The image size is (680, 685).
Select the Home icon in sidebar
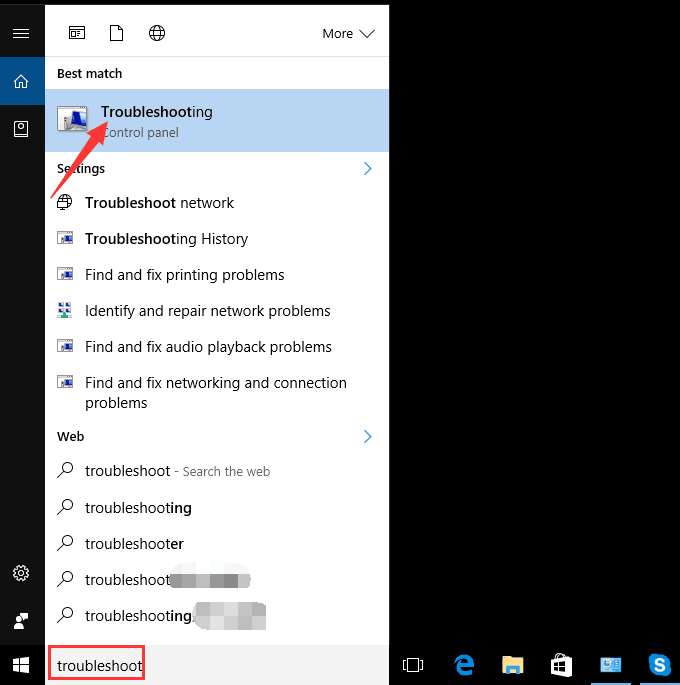[21, 81]
